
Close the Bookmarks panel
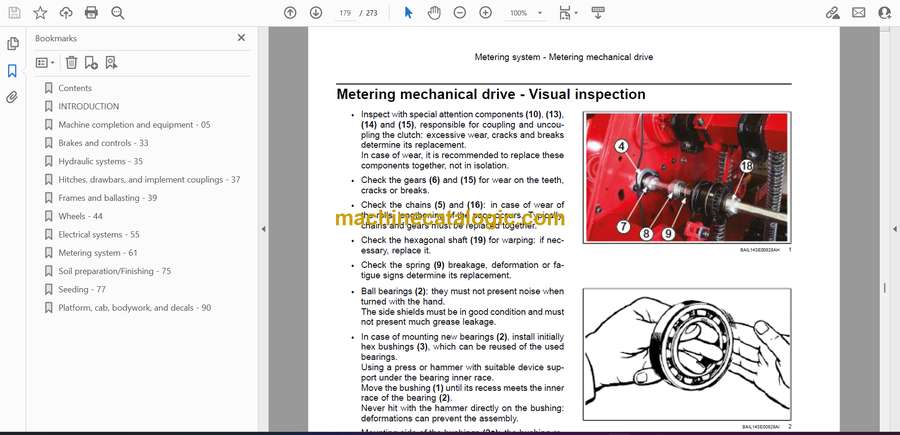[241, 38]
